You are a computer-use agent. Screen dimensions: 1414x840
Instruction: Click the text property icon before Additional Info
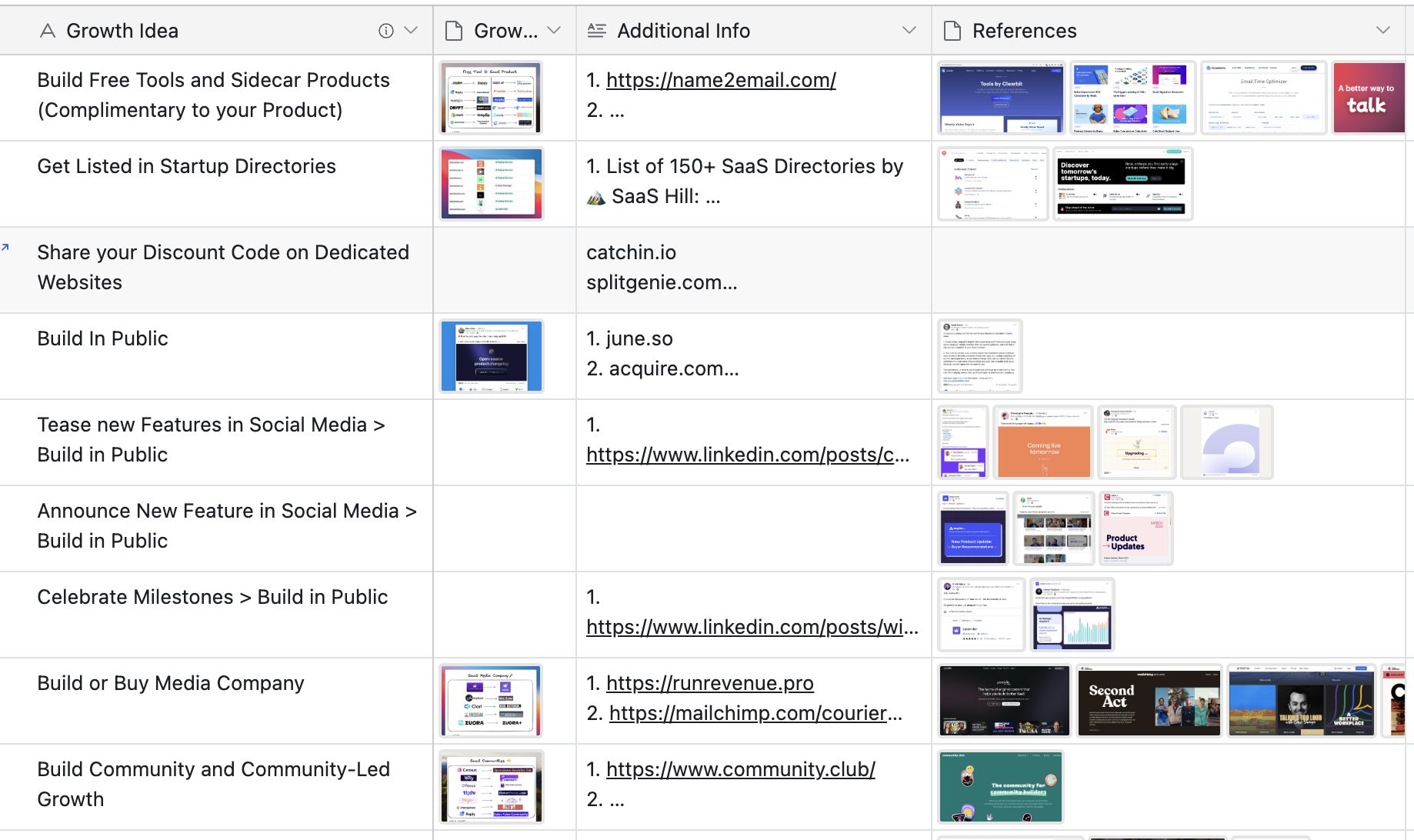coord(595,30)
